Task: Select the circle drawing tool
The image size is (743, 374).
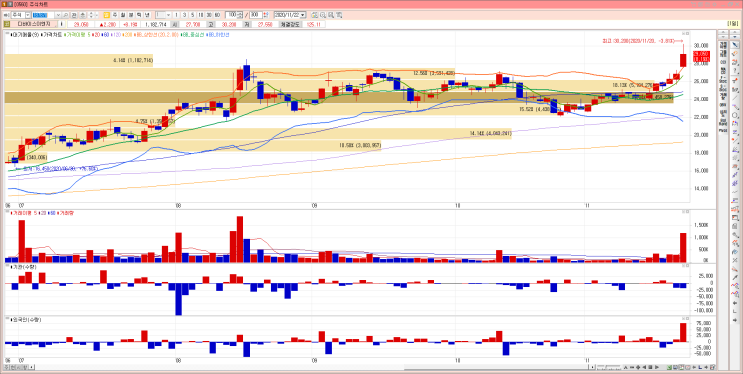Action: pos(735,115)
